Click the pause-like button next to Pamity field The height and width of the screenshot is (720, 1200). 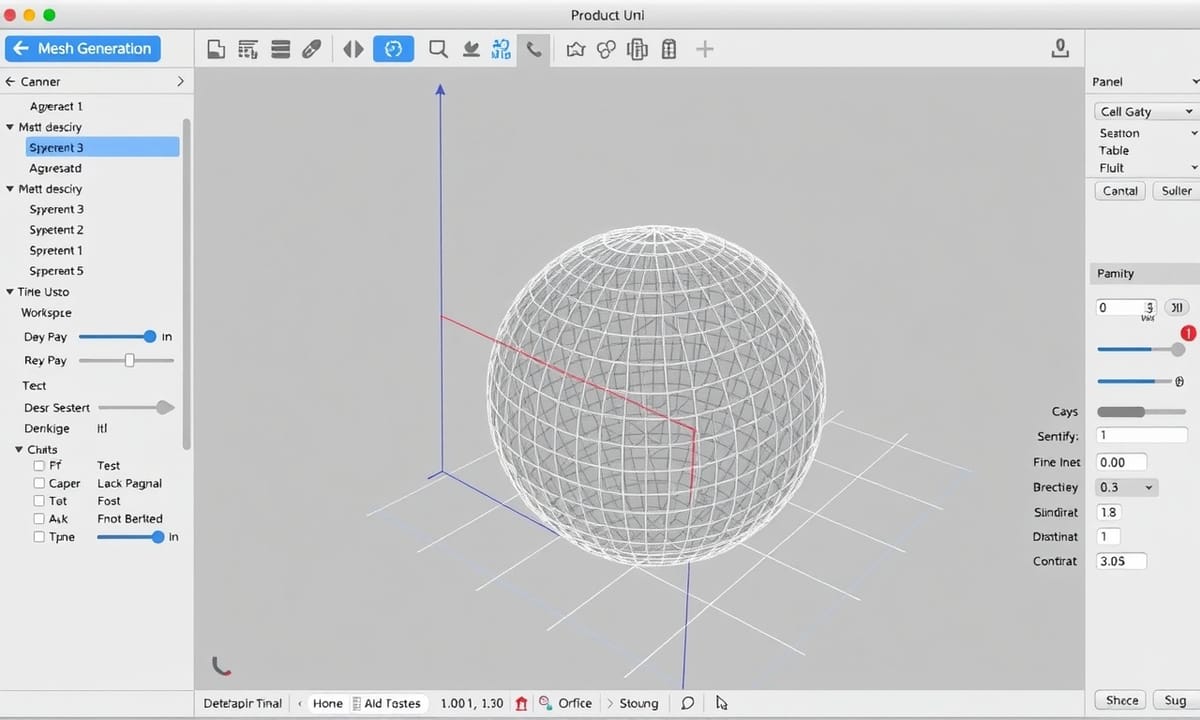tap(1177, 308)
